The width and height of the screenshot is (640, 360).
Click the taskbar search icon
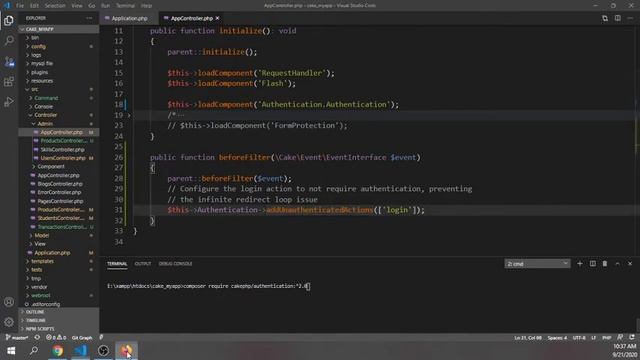(x=34, y=351)
